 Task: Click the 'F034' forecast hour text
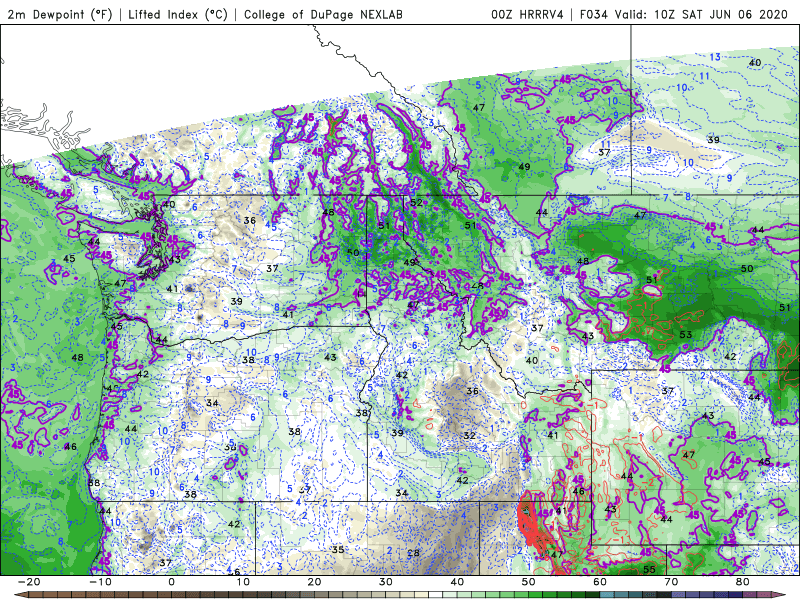(x=594, y=14)
